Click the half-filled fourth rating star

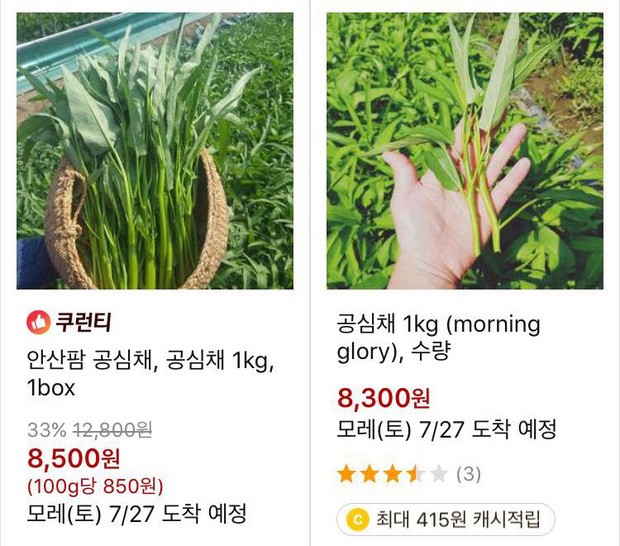416,473
